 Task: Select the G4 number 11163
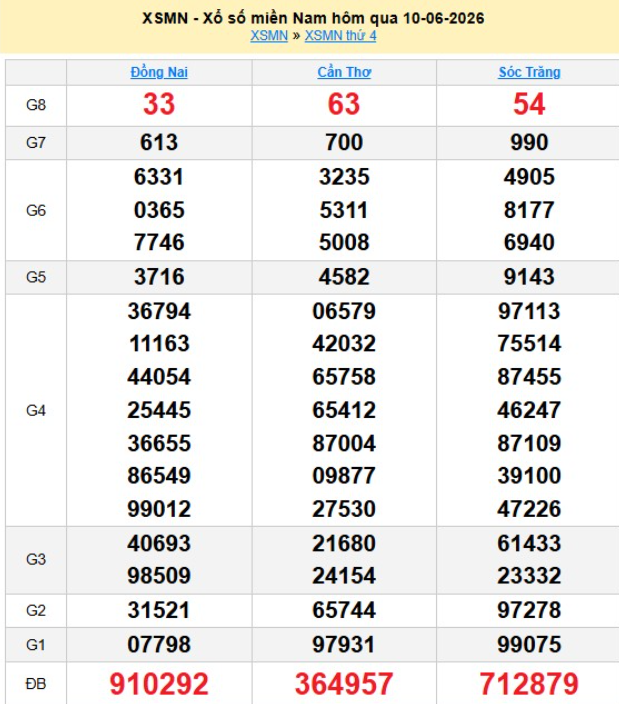[x=159, y=344]
